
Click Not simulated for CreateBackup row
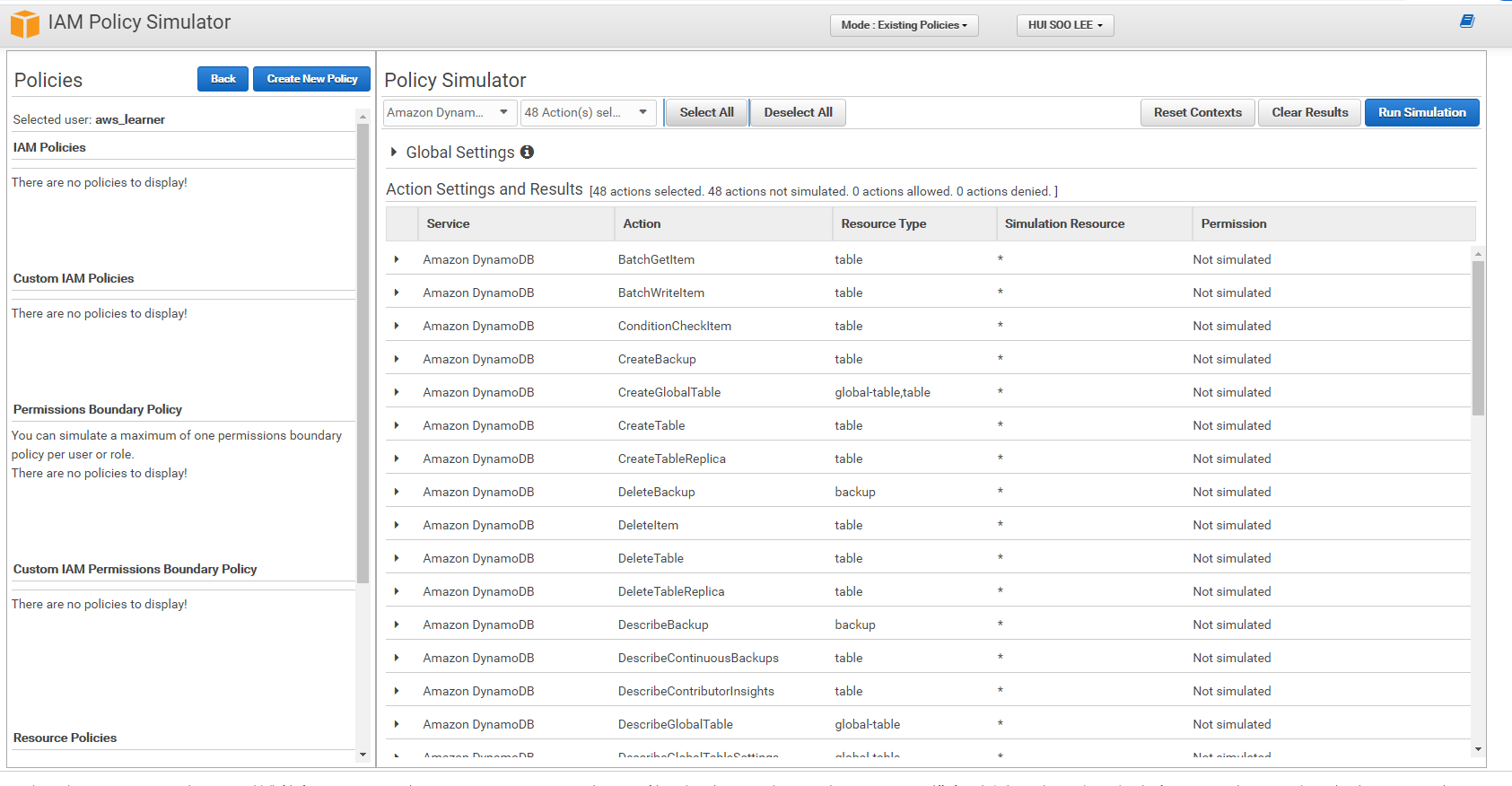point(1231,359)
